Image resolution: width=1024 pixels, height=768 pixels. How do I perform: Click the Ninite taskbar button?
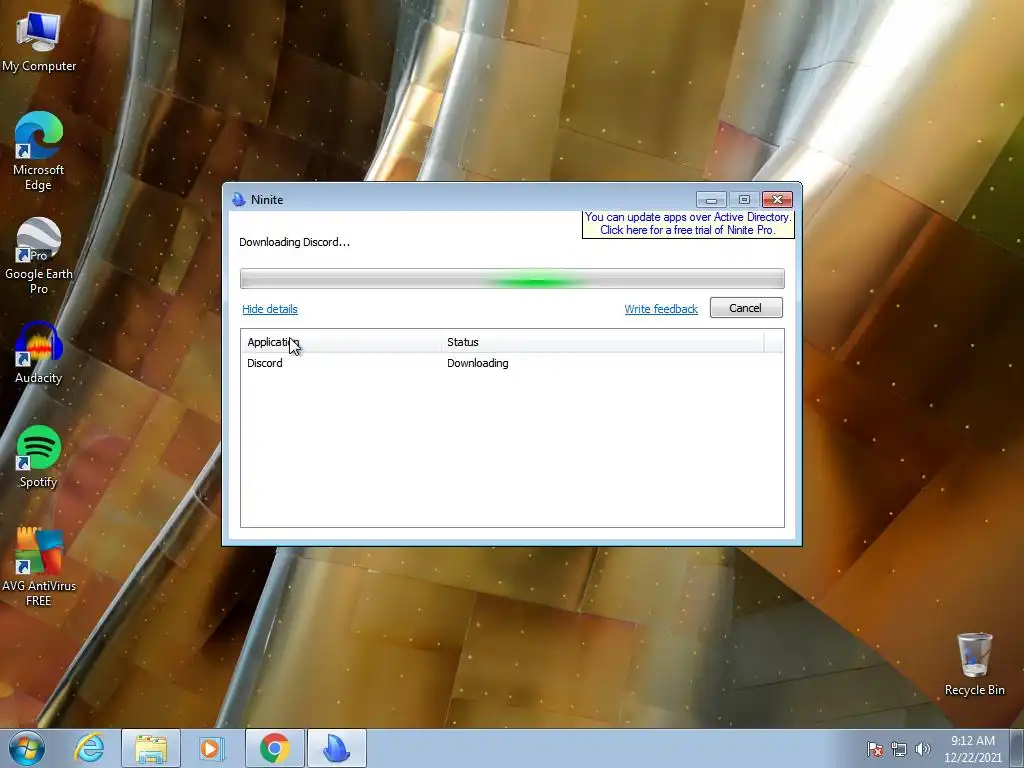coord(337,748)
